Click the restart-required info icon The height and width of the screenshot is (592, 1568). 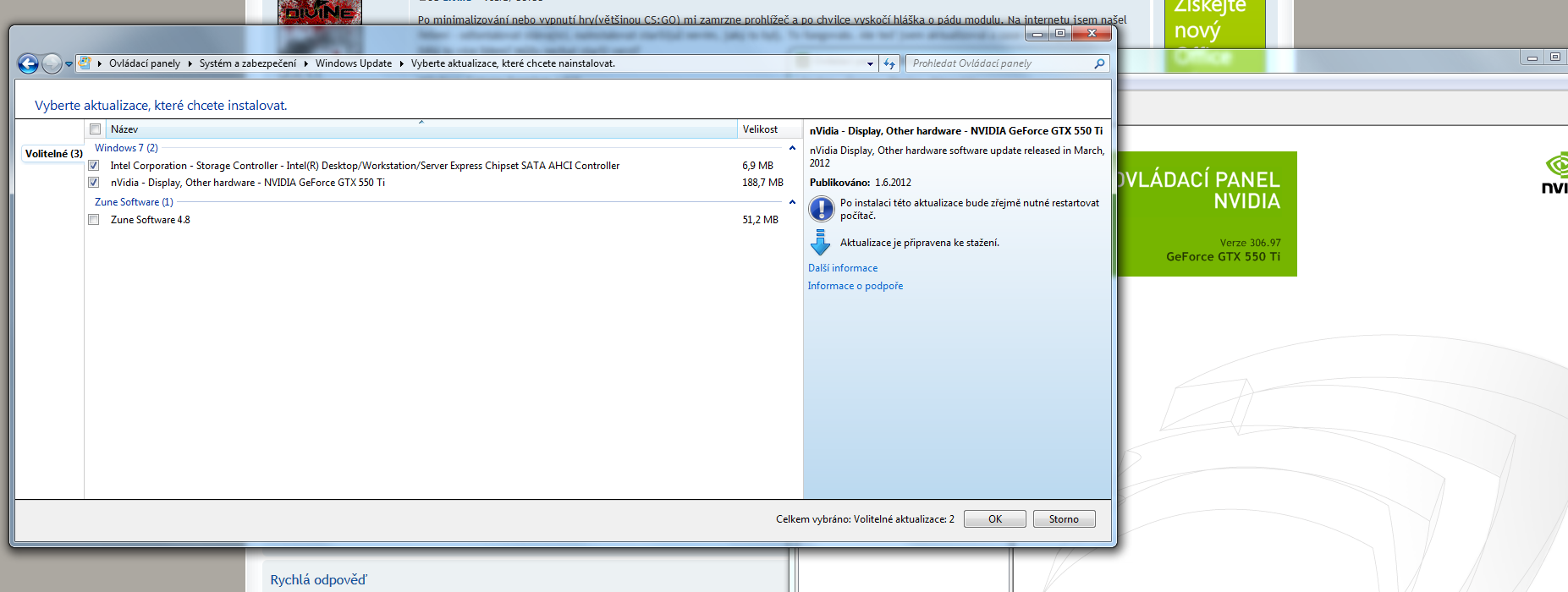[x=821, y=209]
